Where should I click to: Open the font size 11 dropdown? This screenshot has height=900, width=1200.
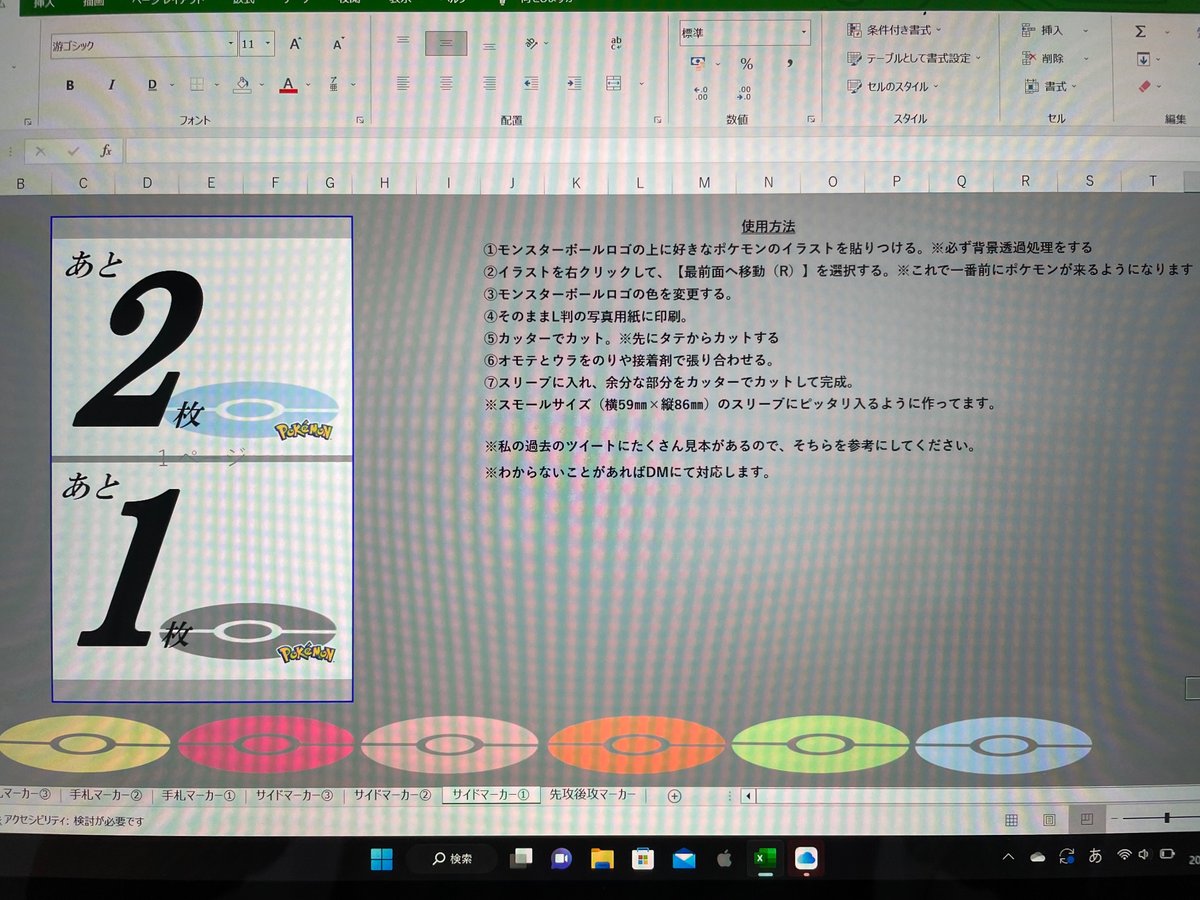click(269, 44)
